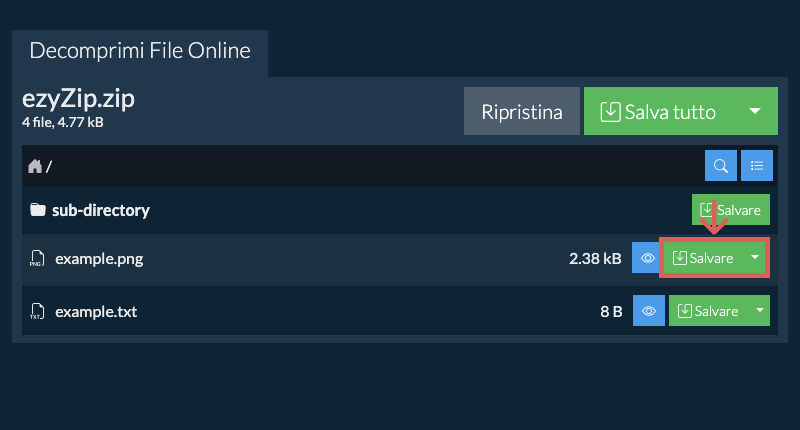Image resolution: width=800 pixels, height=430 pixels.
Task: Open search with the magnifying glass icon
Action: tap(720, 166)
